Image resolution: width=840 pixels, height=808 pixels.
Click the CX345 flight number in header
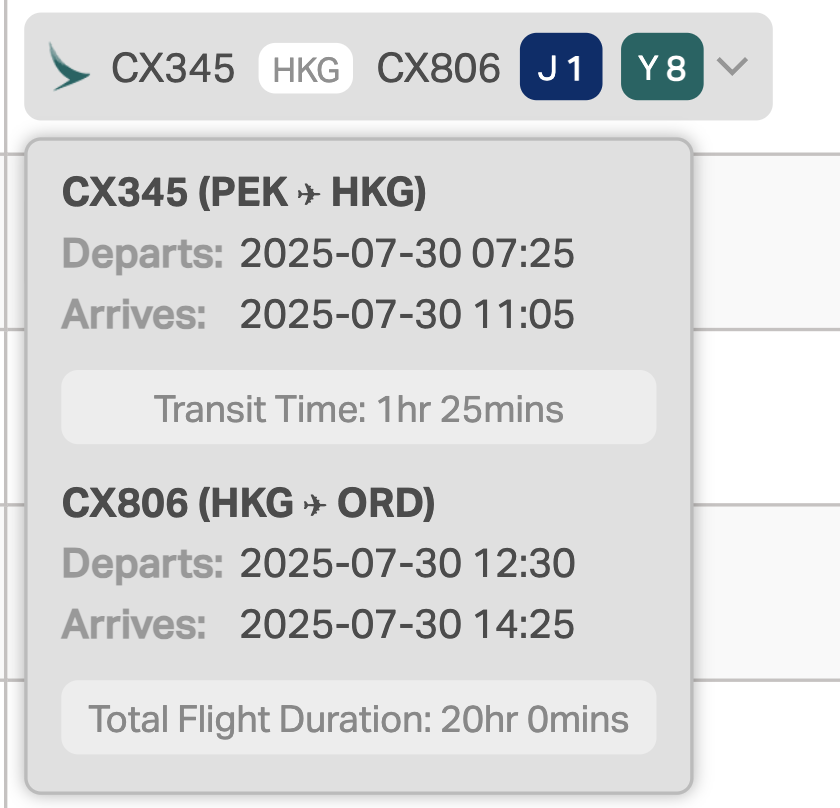coord(173,68)
